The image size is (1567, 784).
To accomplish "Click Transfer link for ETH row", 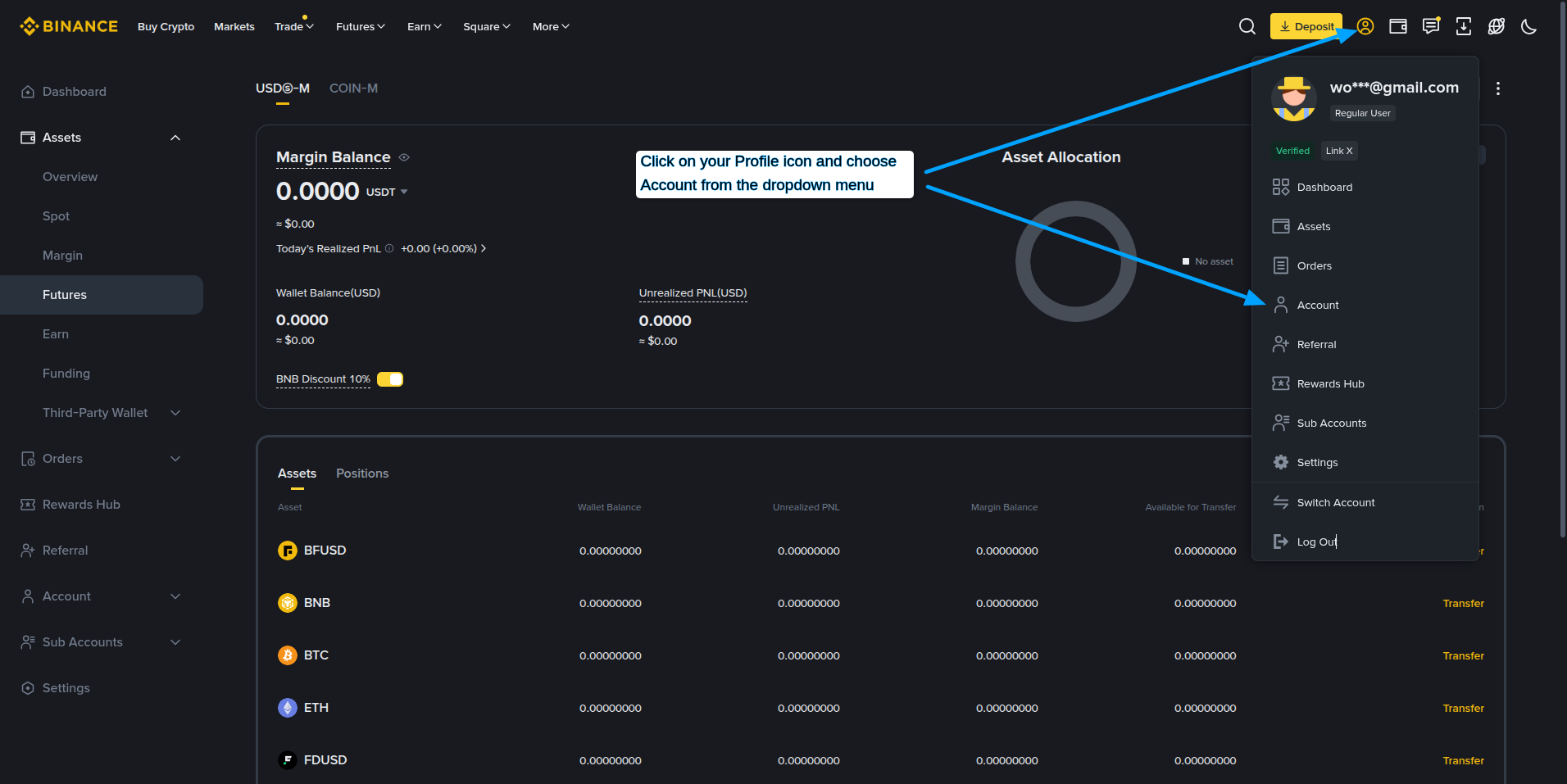I will (1464, 708).
